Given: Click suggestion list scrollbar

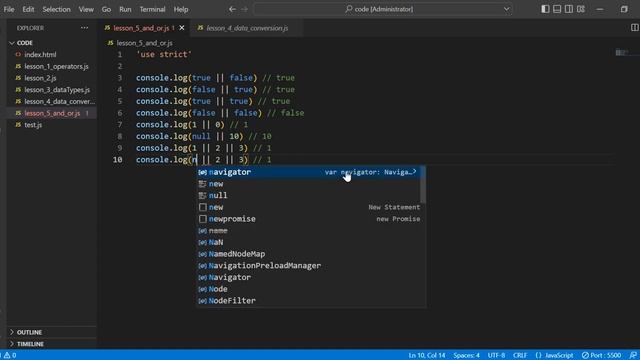Looking at the screenshot, I should tap(422, 184).
